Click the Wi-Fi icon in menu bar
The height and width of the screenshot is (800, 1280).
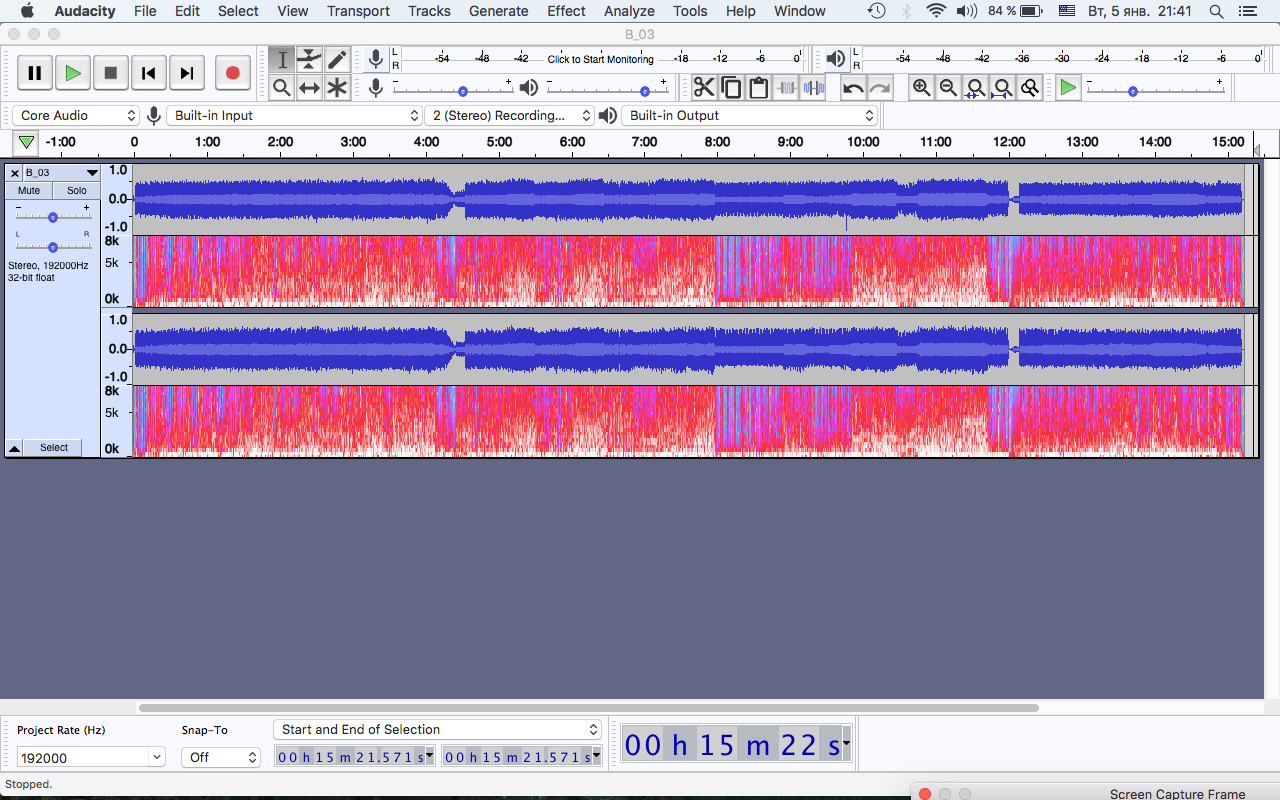[x=936, y=11]
